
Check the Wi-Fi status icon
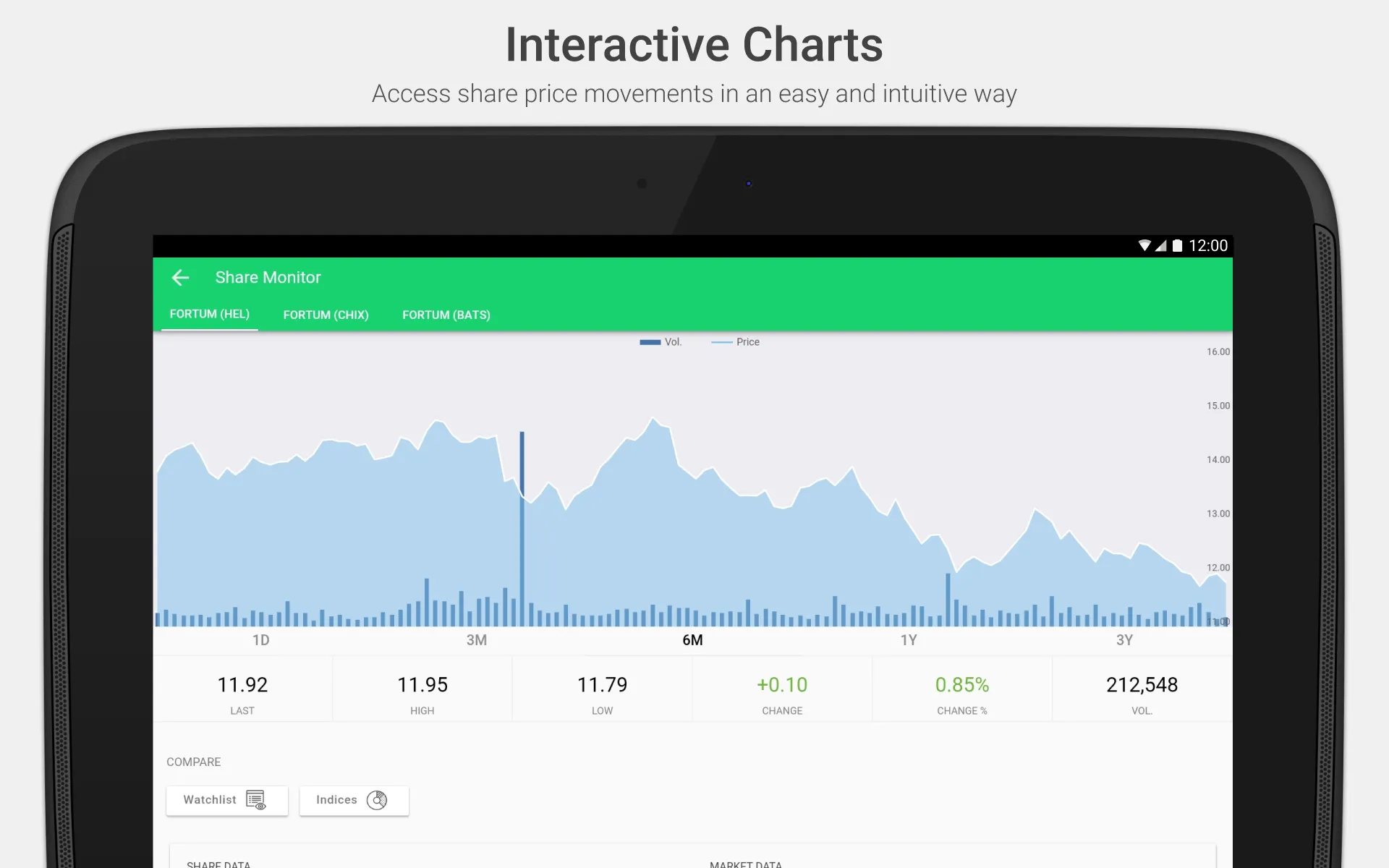[x=1144, y=245]
